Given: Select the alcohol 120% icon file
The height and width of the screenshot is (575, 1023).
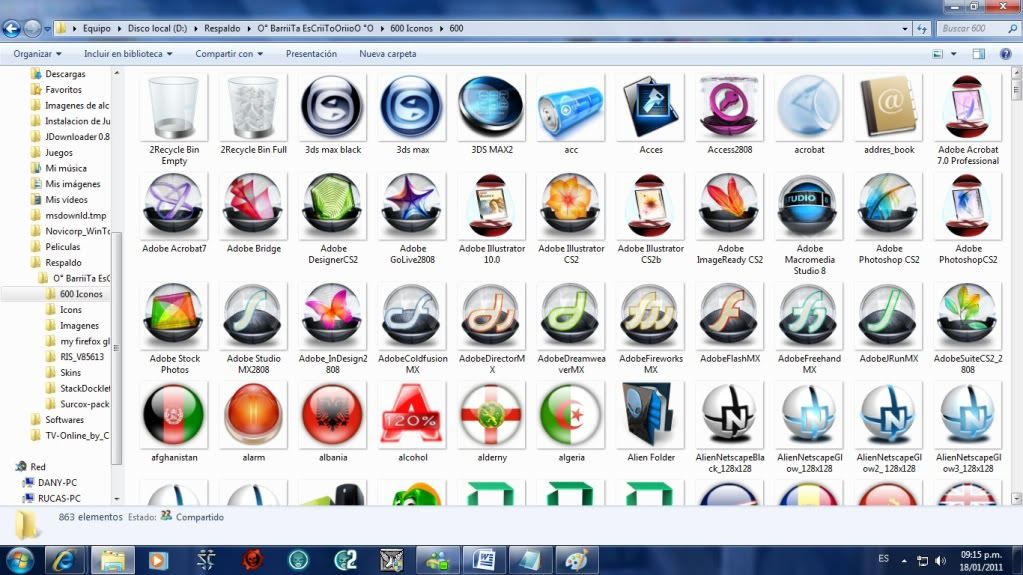Looking at the screenshot, I should [412, 423].
